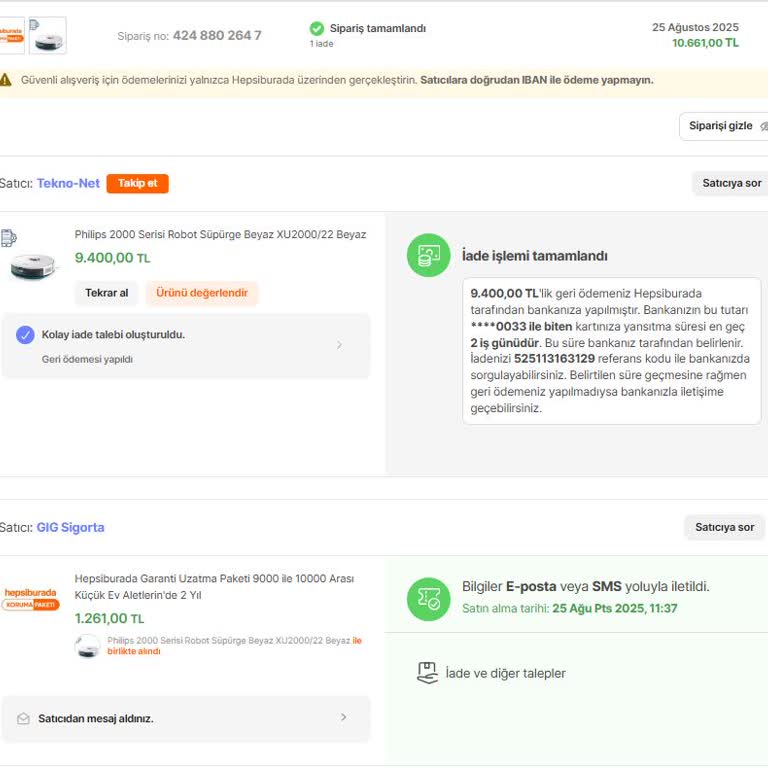The image size is (768, 768).
Task: Click the 9.400,00 TL product price
Action: click(112, 258)
